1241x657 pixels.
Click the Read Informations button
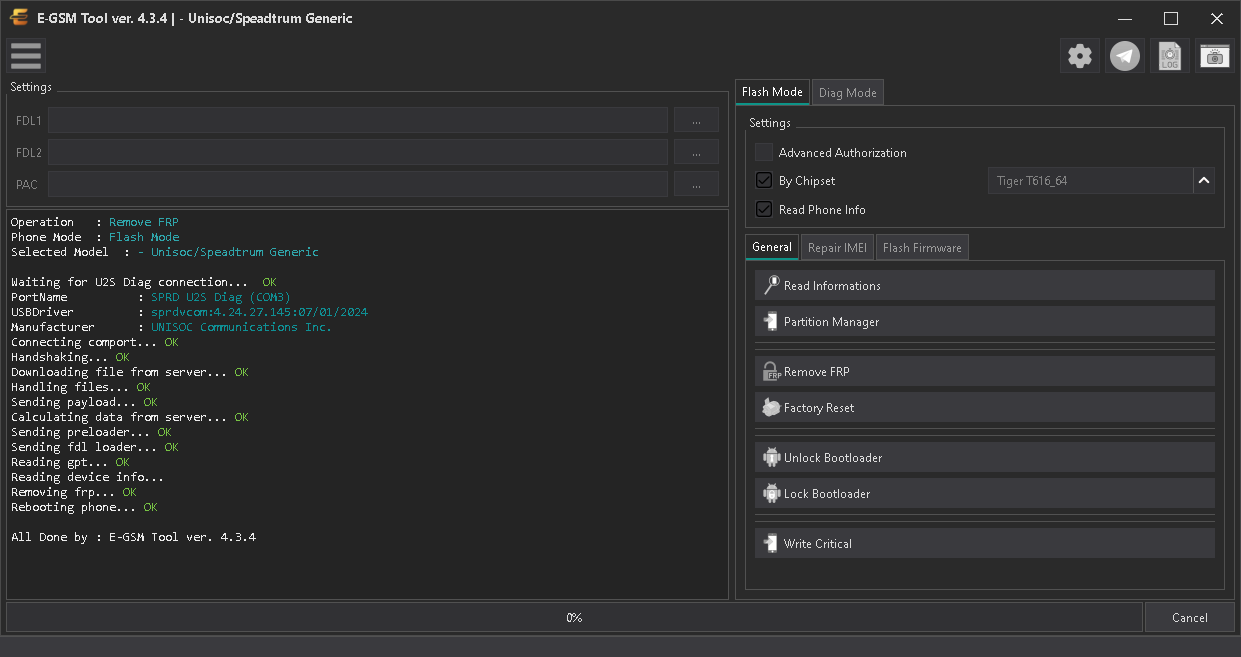click(985, 285)
